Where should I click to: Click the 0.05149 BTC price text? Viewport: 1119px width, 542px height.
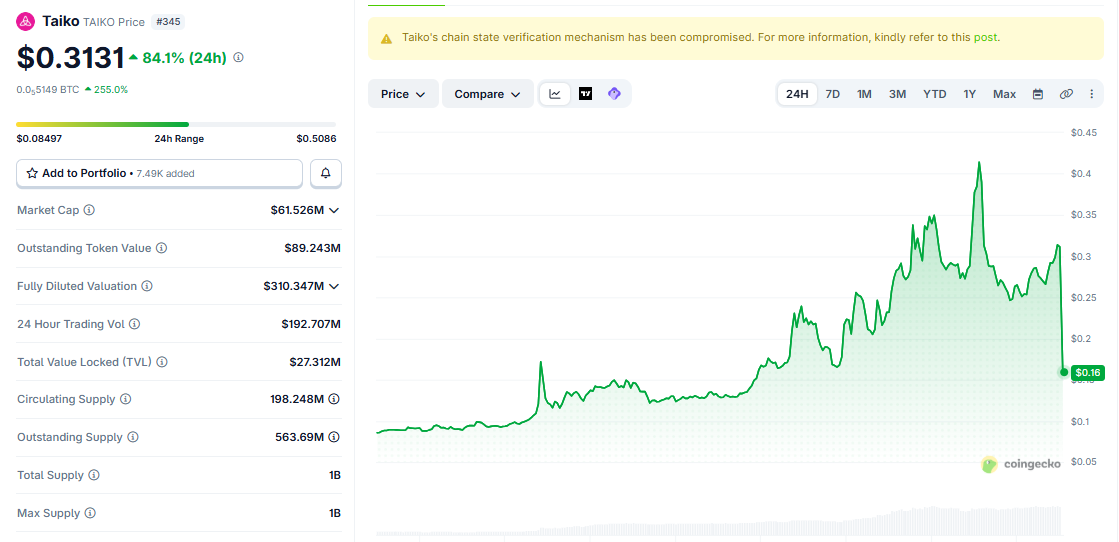(x=47, y=90)
